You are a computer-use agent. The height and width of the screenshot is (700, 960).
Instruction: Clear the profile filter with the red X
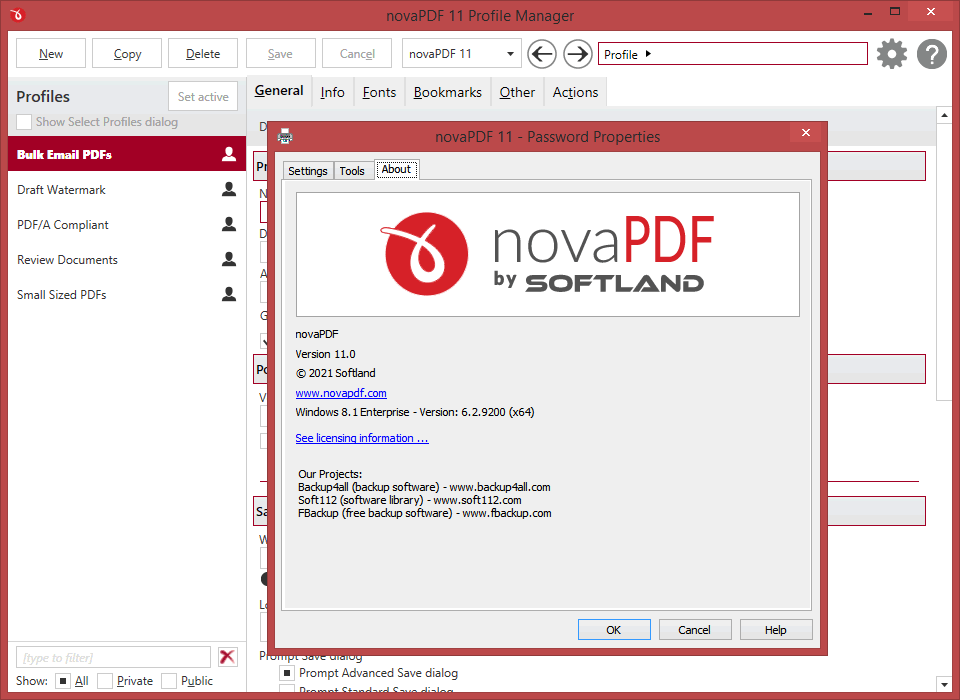[227, 657]
